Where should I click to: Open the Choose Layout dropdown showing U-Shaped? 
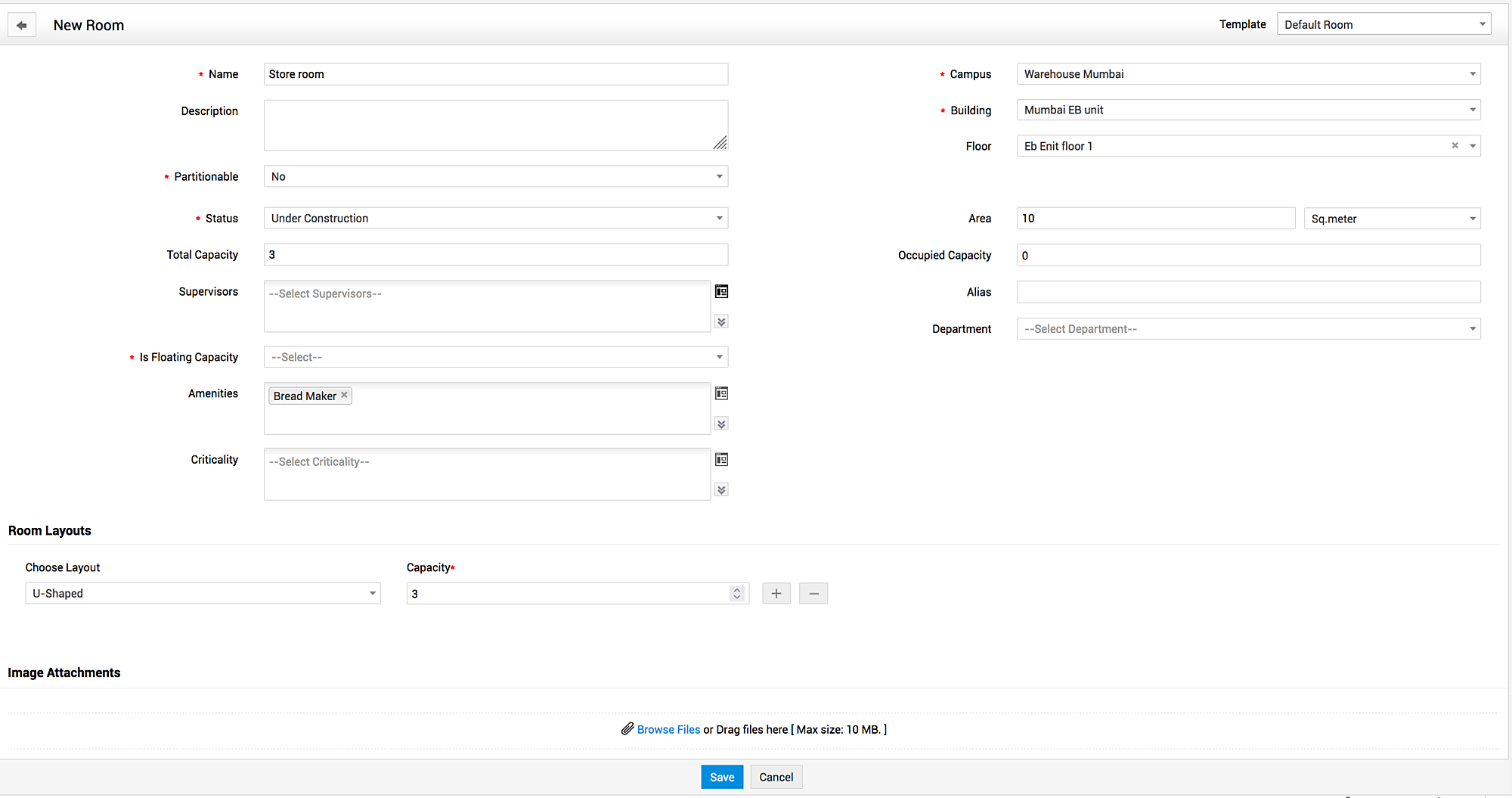click(x=203, y=594)
